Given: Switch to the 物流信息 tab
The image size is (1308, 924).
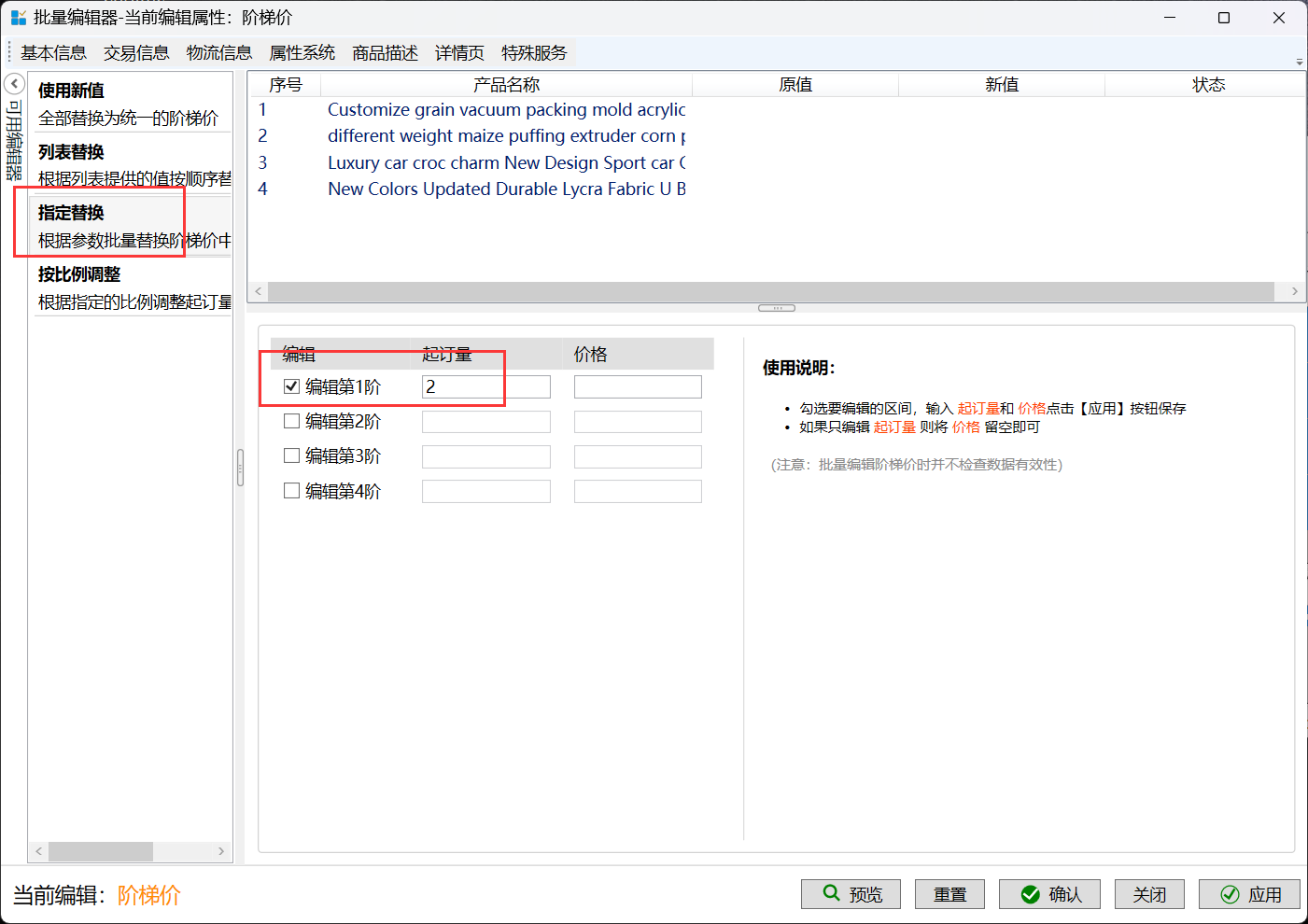Looking at the screenshot, I should click(219, 53).
